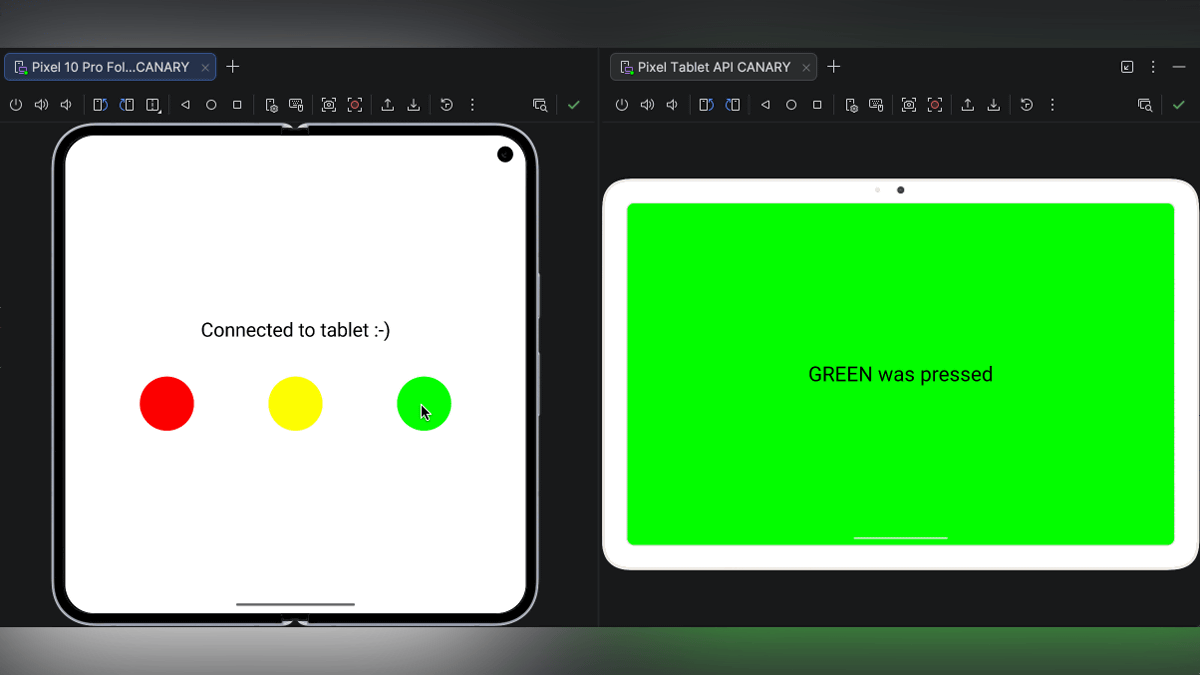Take a screenshot of the tablet display
This screenshot has width=1200, height=675.
click(x=908, y=104)
